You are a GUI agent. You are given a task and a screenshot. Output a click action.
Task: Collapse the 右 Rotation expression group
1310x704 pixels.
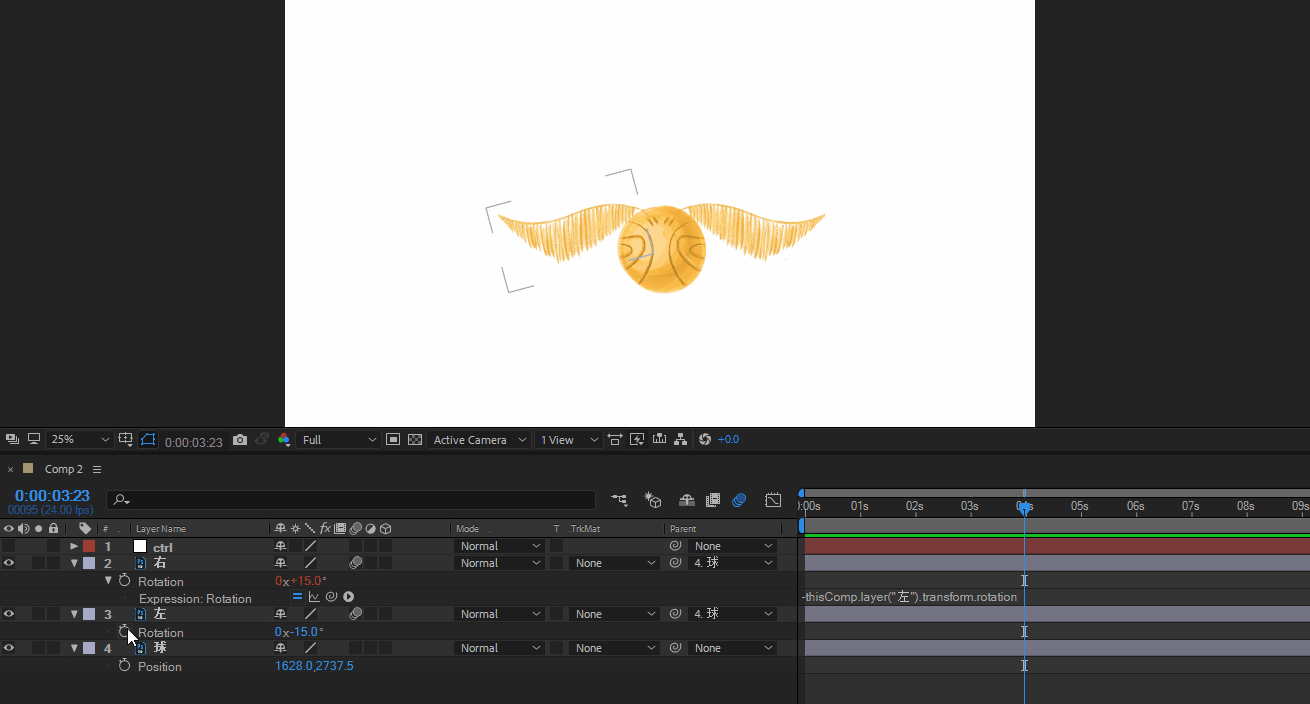coord(108,580)
